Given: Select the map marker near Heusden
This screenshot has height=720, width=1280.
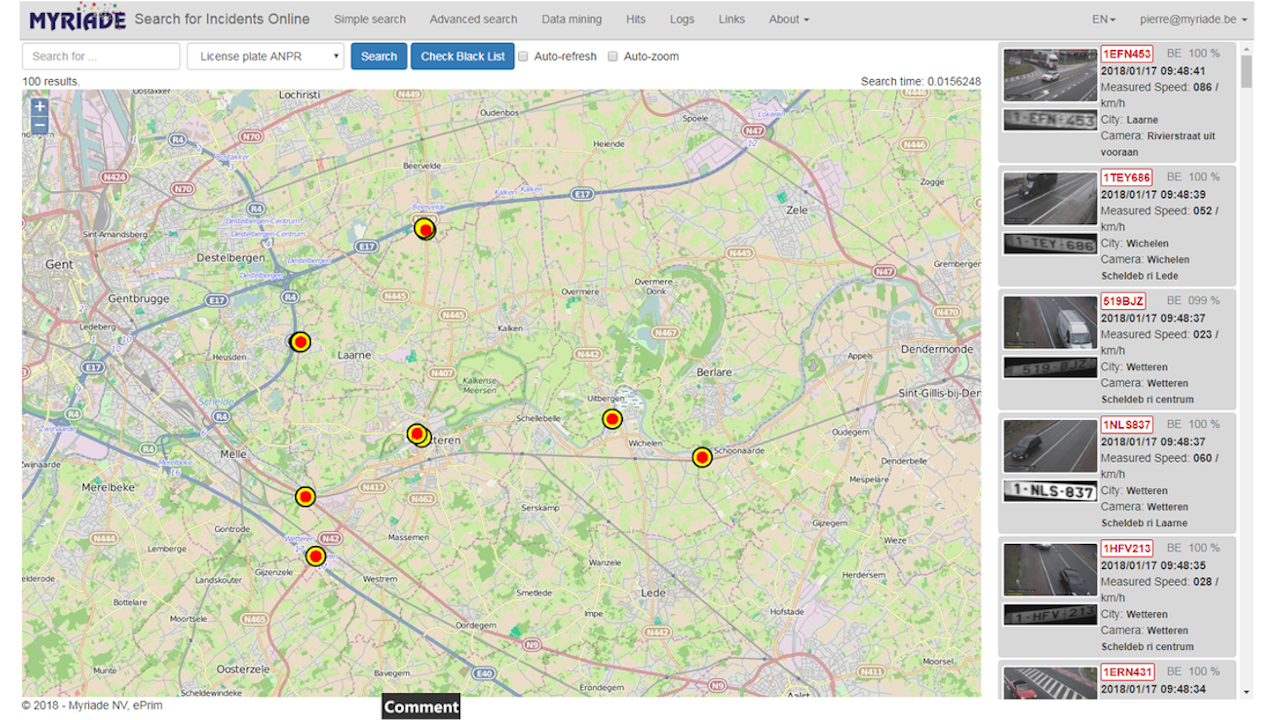Looking at the screenshot, I should 299,342.
